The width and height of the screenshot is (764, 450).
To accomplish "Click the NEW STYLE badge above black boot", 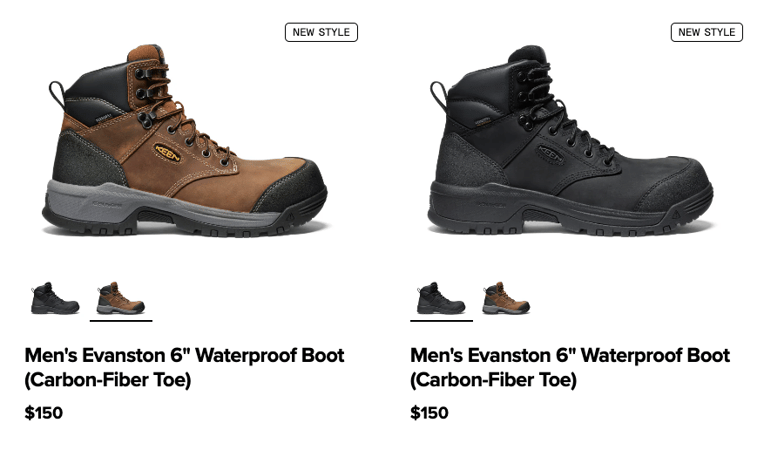I will pos(707,32).
